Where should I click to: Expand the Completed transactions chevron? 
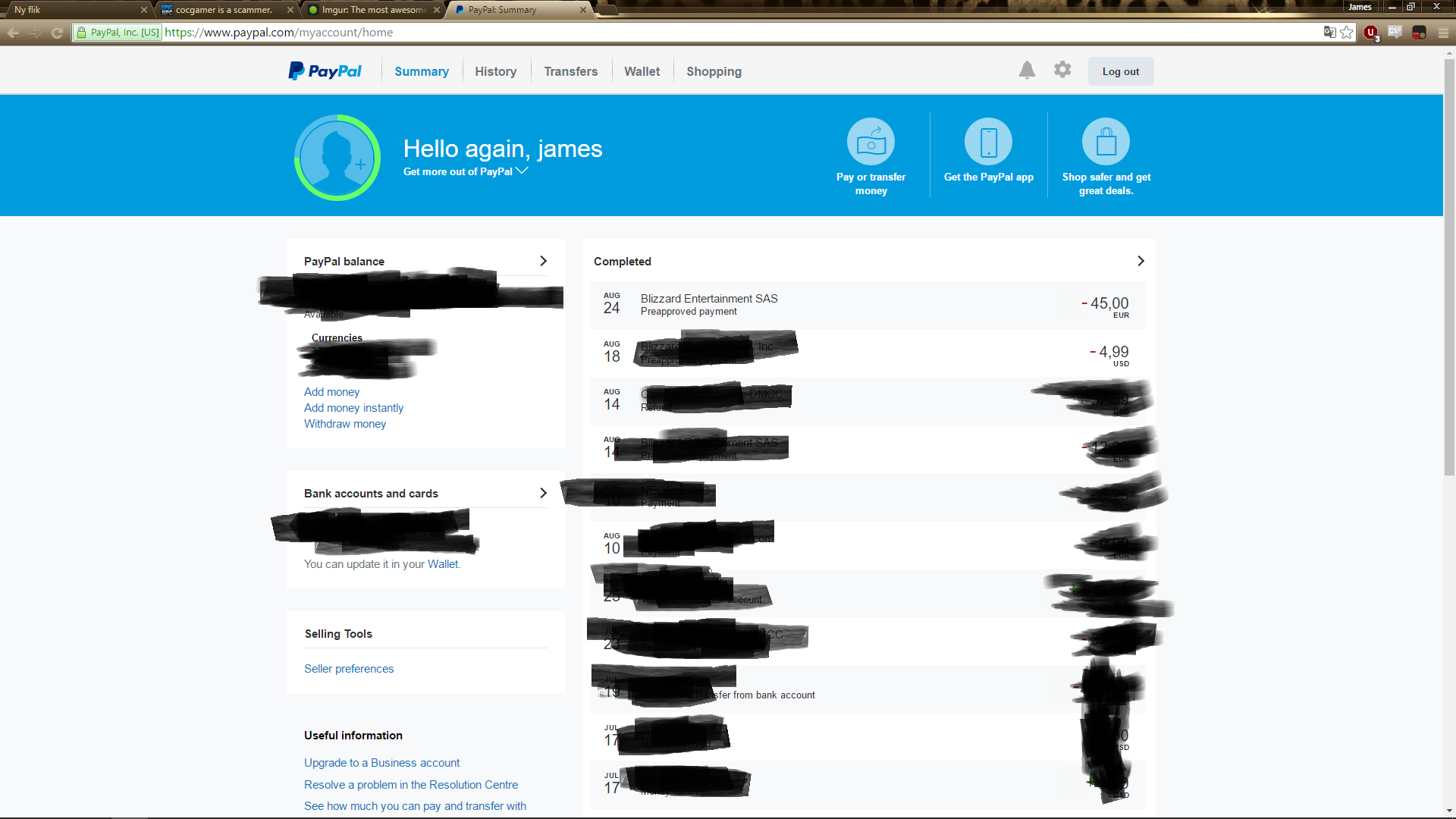pos(1141,261)
